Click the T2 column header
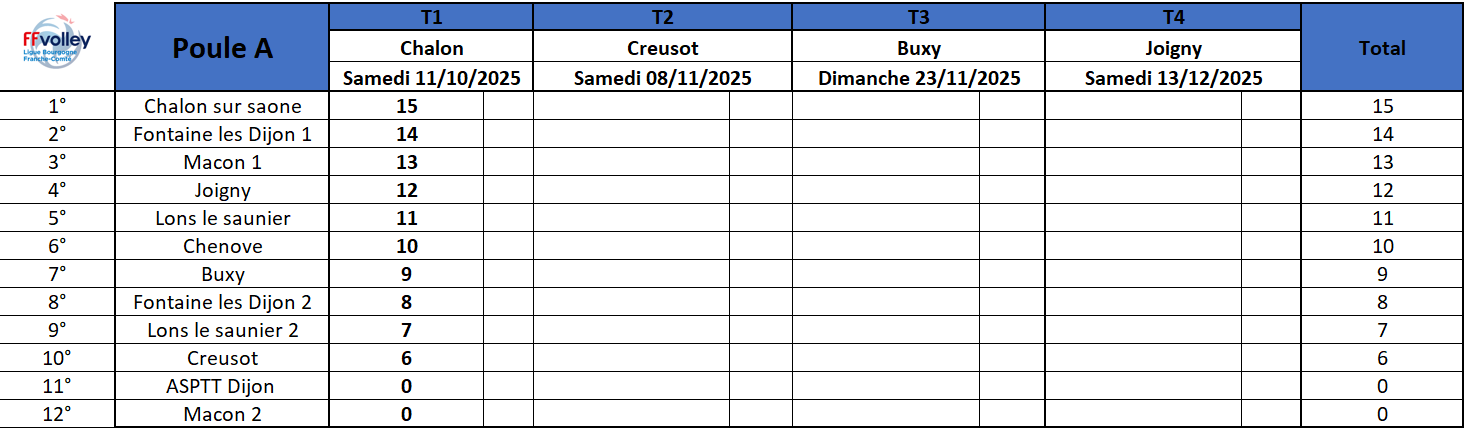 coord(662,17)
